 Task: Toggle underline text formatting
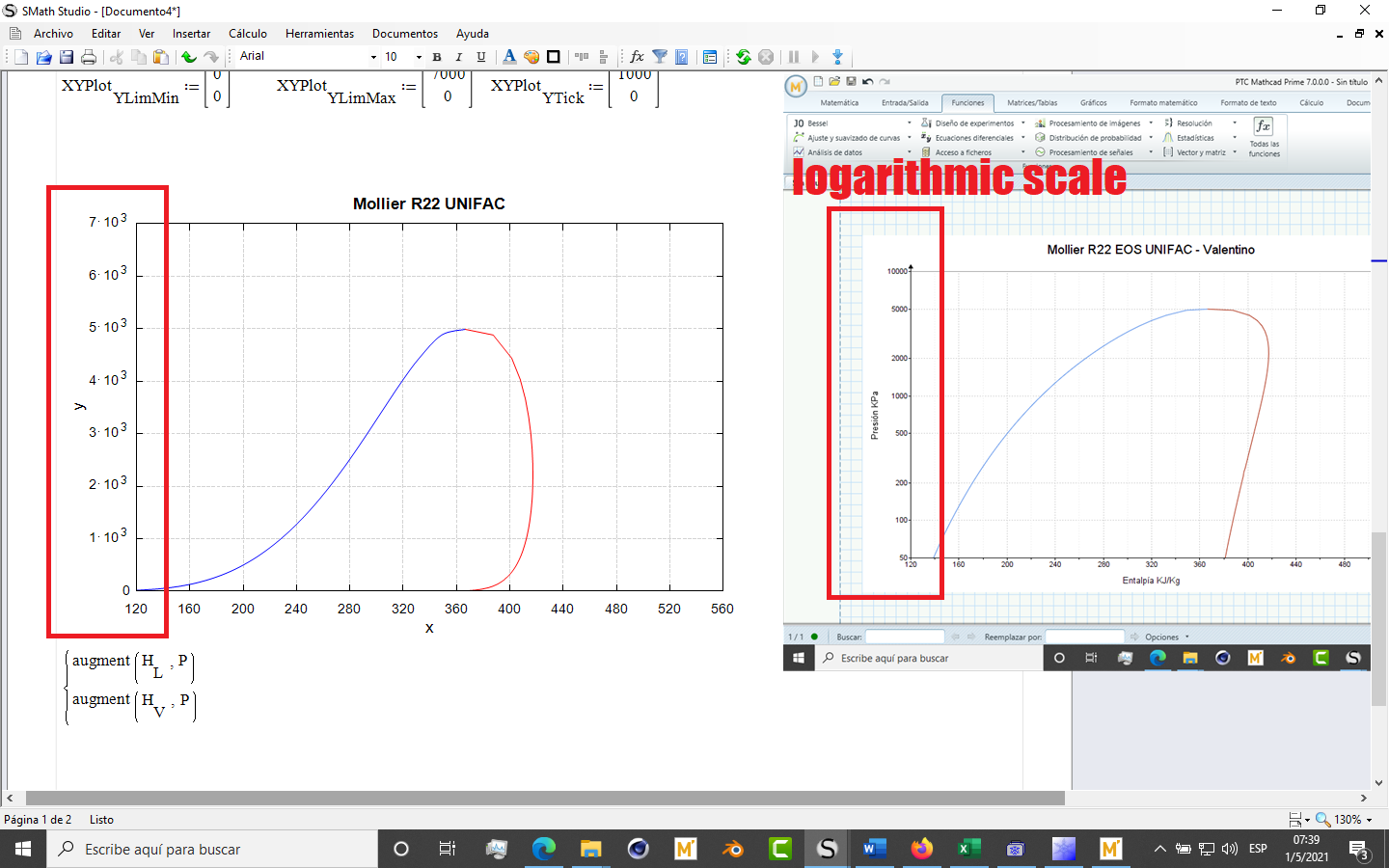480,57
